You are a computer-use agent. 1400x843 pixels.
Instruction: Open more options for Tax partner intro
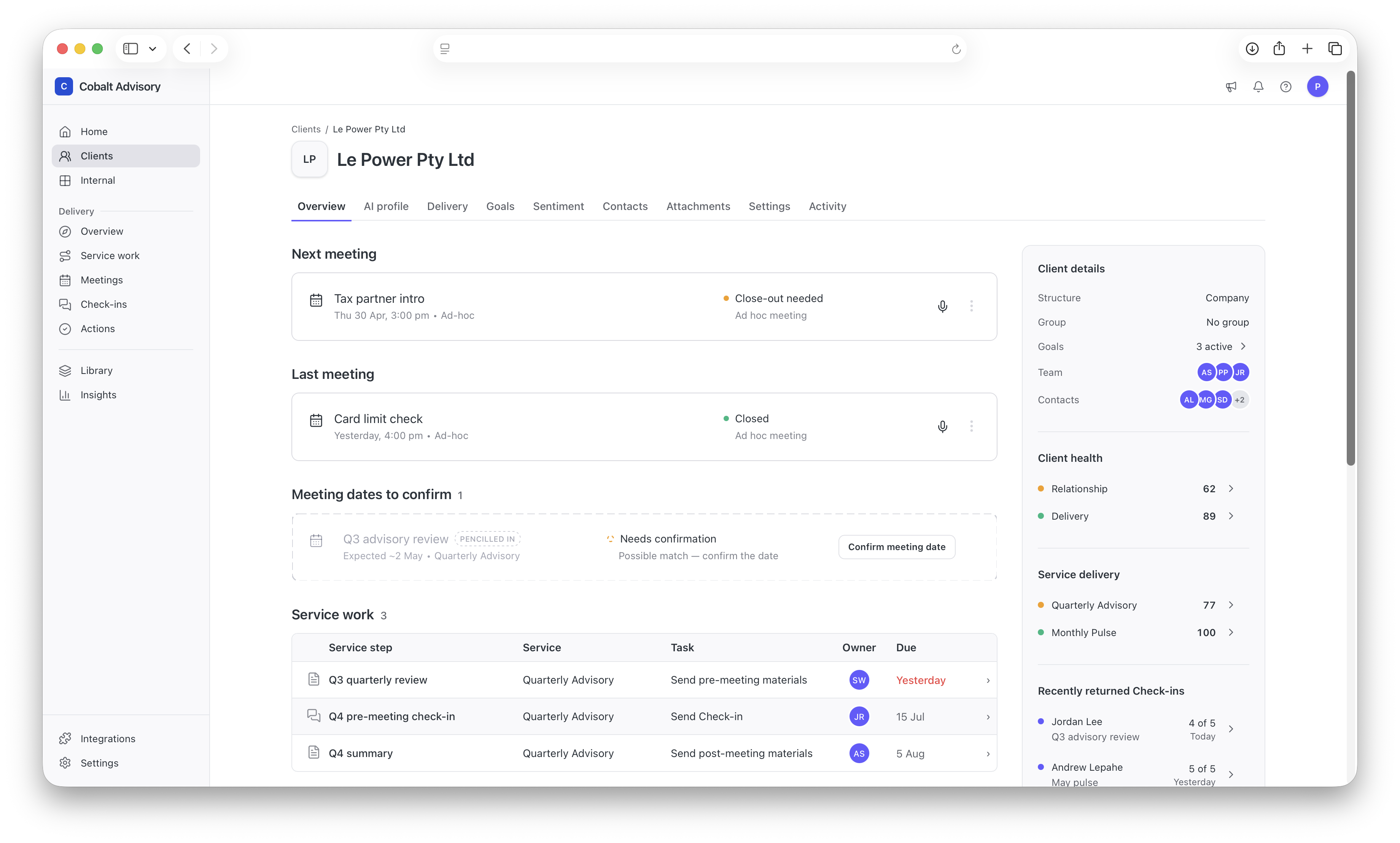(x=971, y=306)
